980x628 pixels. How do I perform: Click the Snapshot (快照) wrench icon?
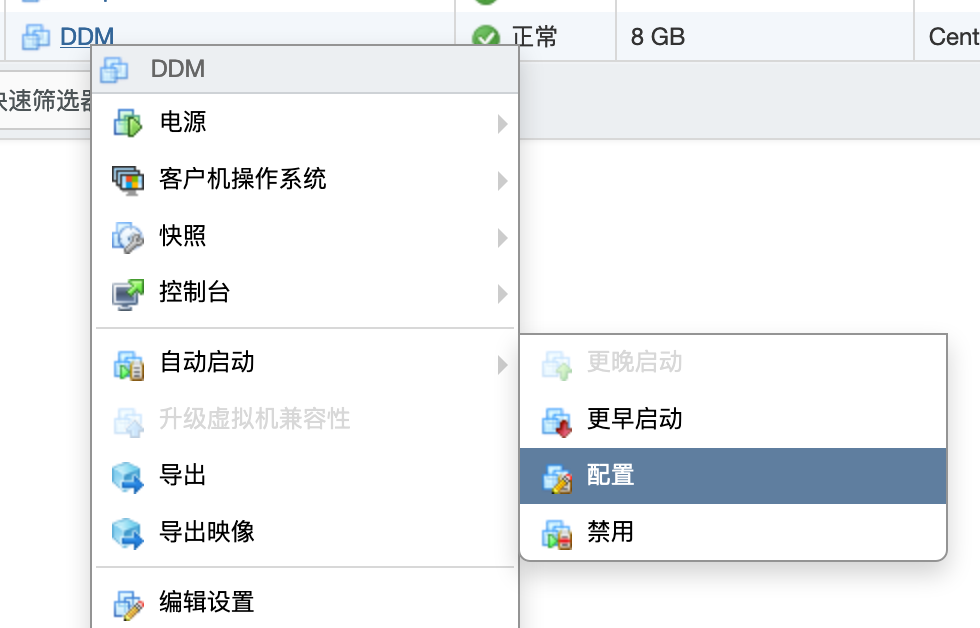pyautogui.click(x=128, y=237)
